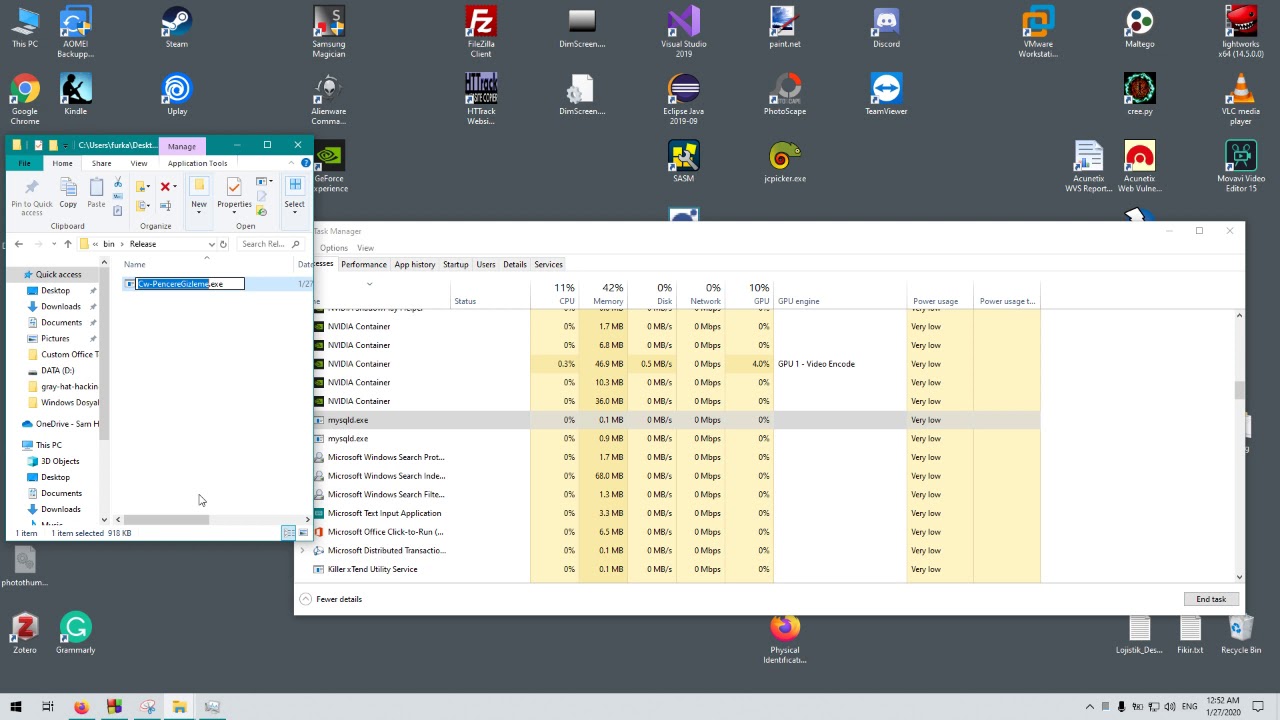Launch PhotoScape from the desktop
The image size is (1280, 720).
point(785,95)
